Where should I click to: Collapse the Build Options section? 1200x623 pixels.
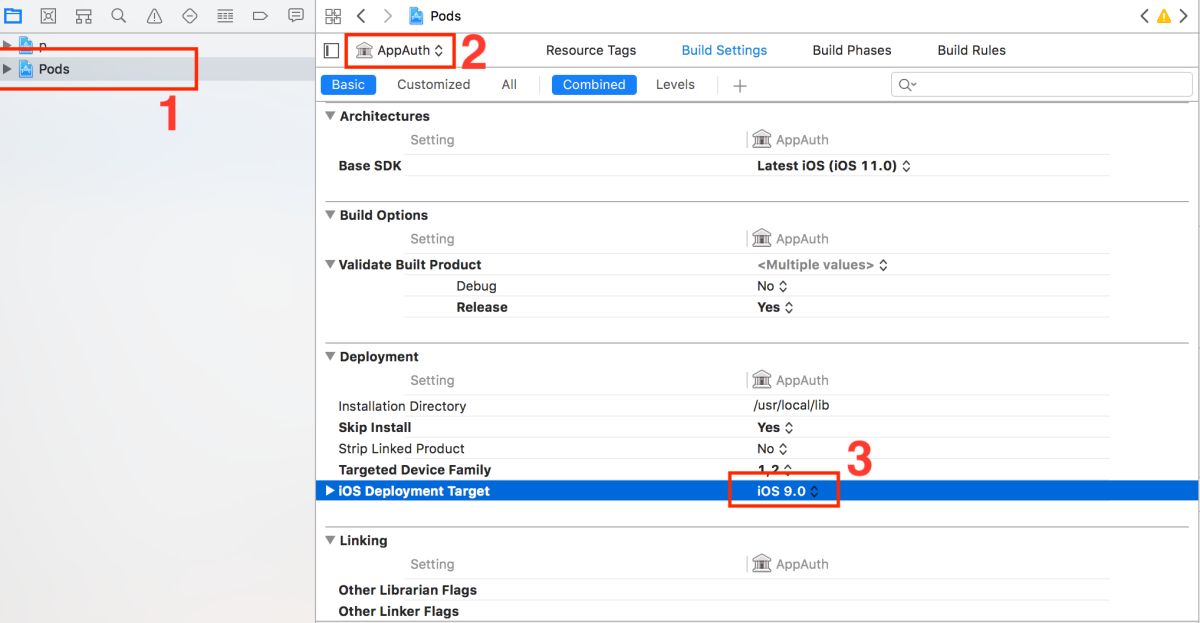point(331,215)
